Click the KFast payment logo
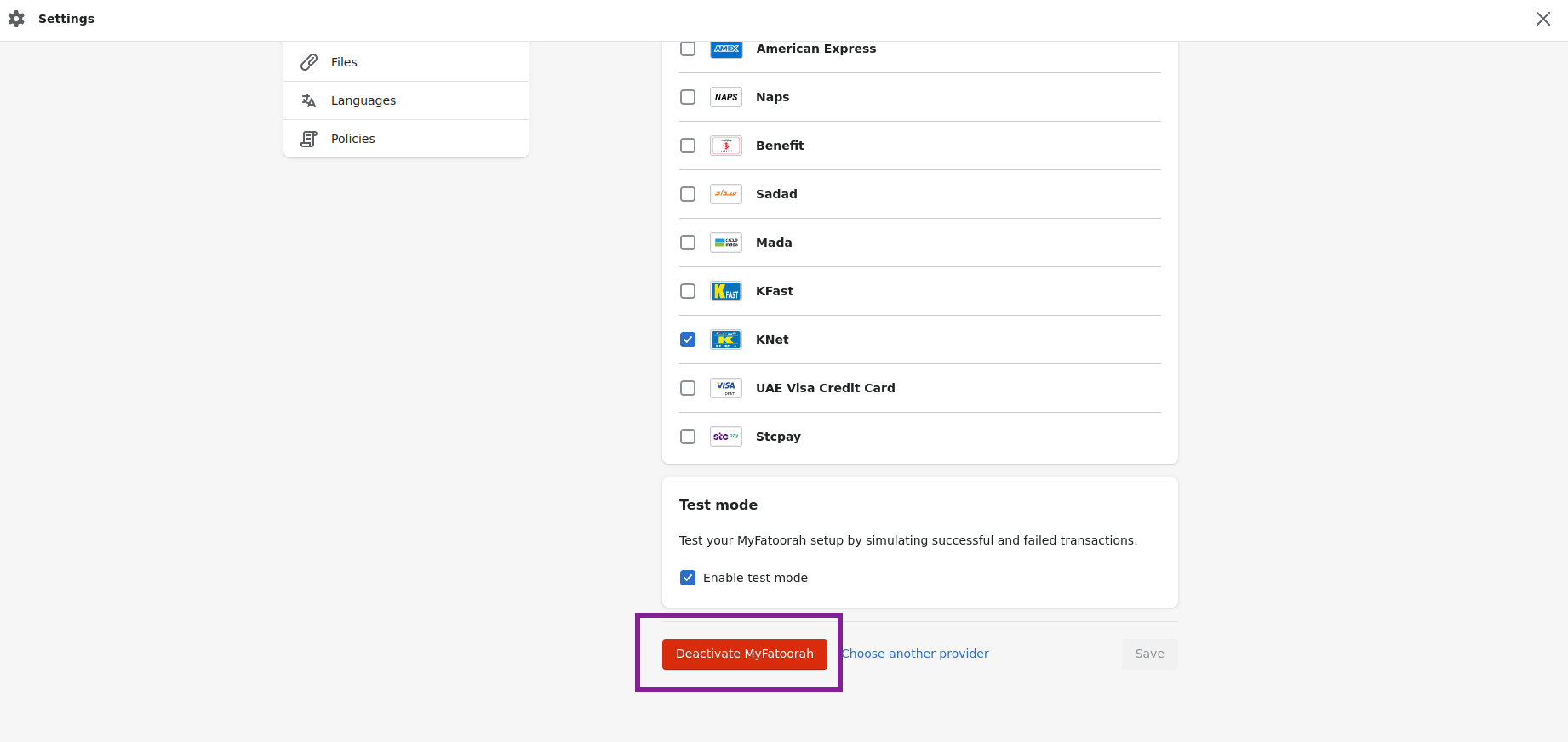 (726, 291)
